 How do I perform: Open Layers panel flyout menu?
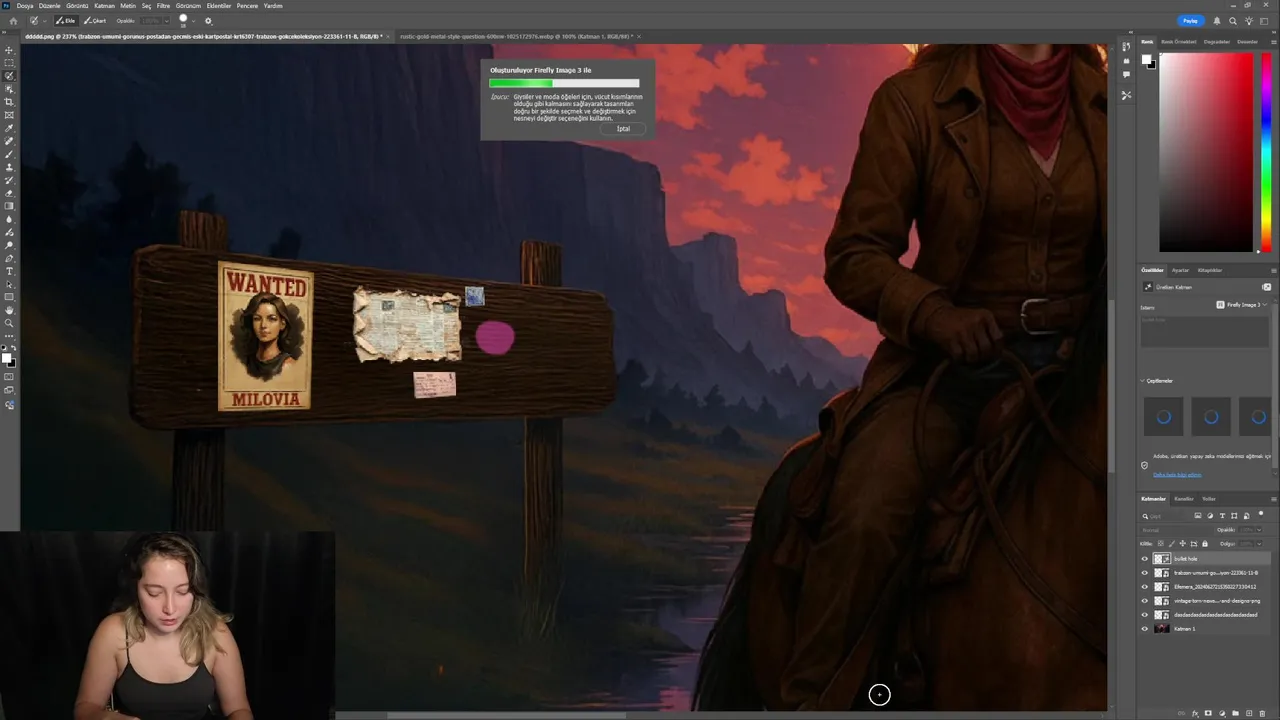1273,499
